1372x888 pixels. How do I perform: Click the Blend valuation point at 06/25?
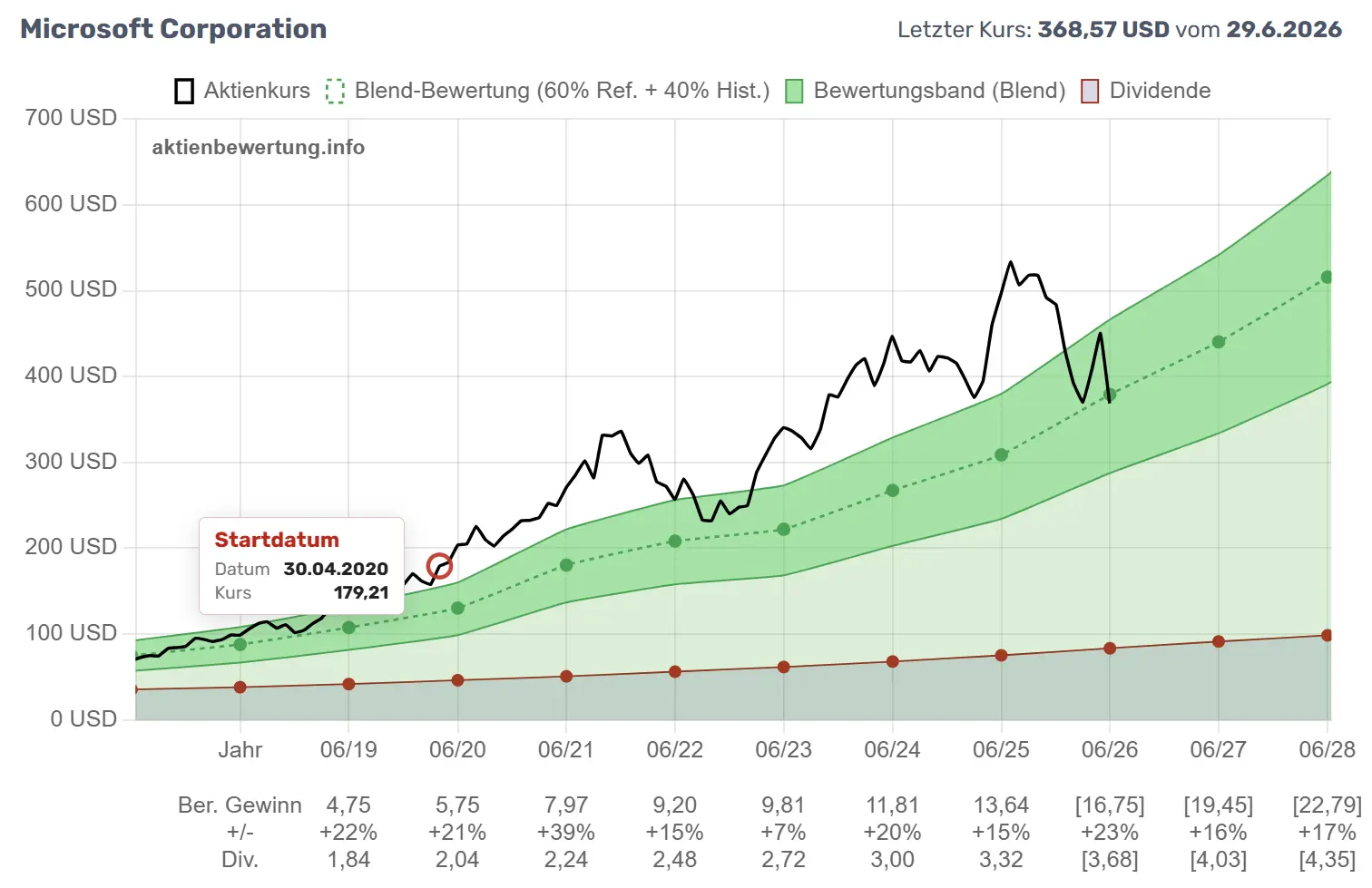click(1002, 455)
